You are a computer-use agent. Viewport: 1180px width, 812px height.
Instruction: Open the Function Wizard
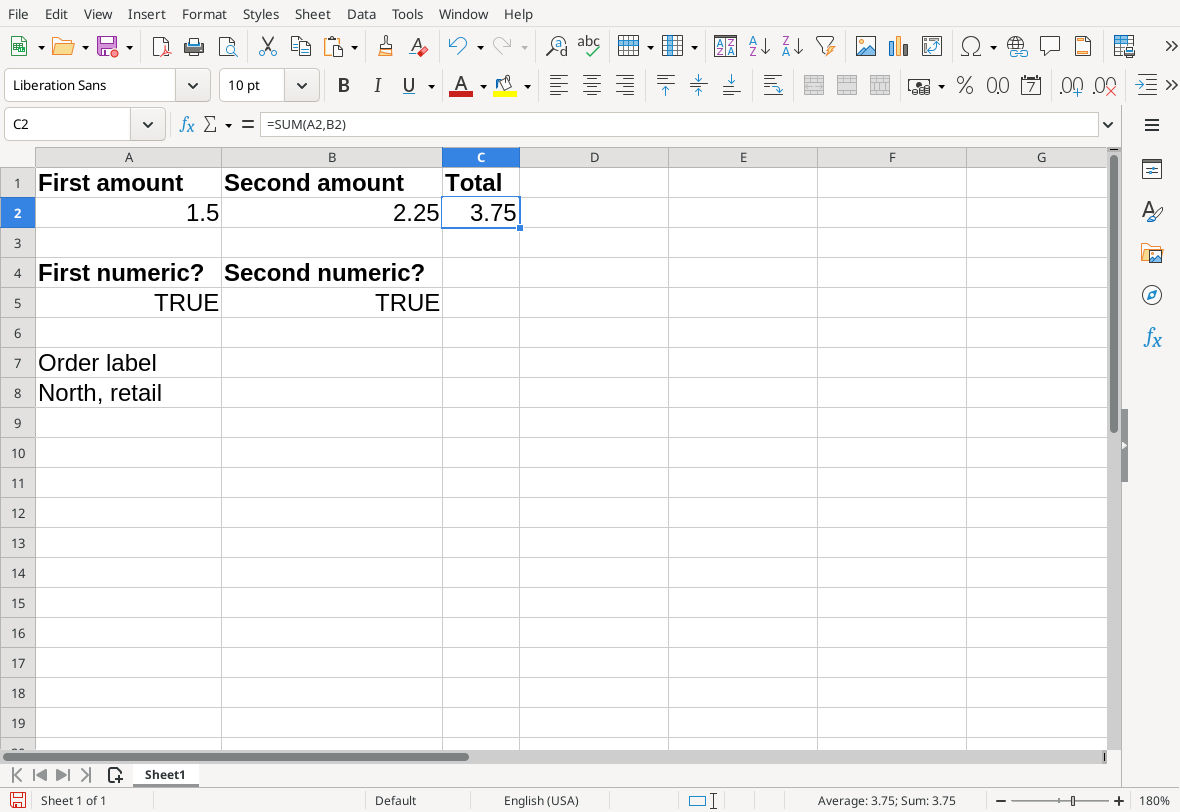187,124
